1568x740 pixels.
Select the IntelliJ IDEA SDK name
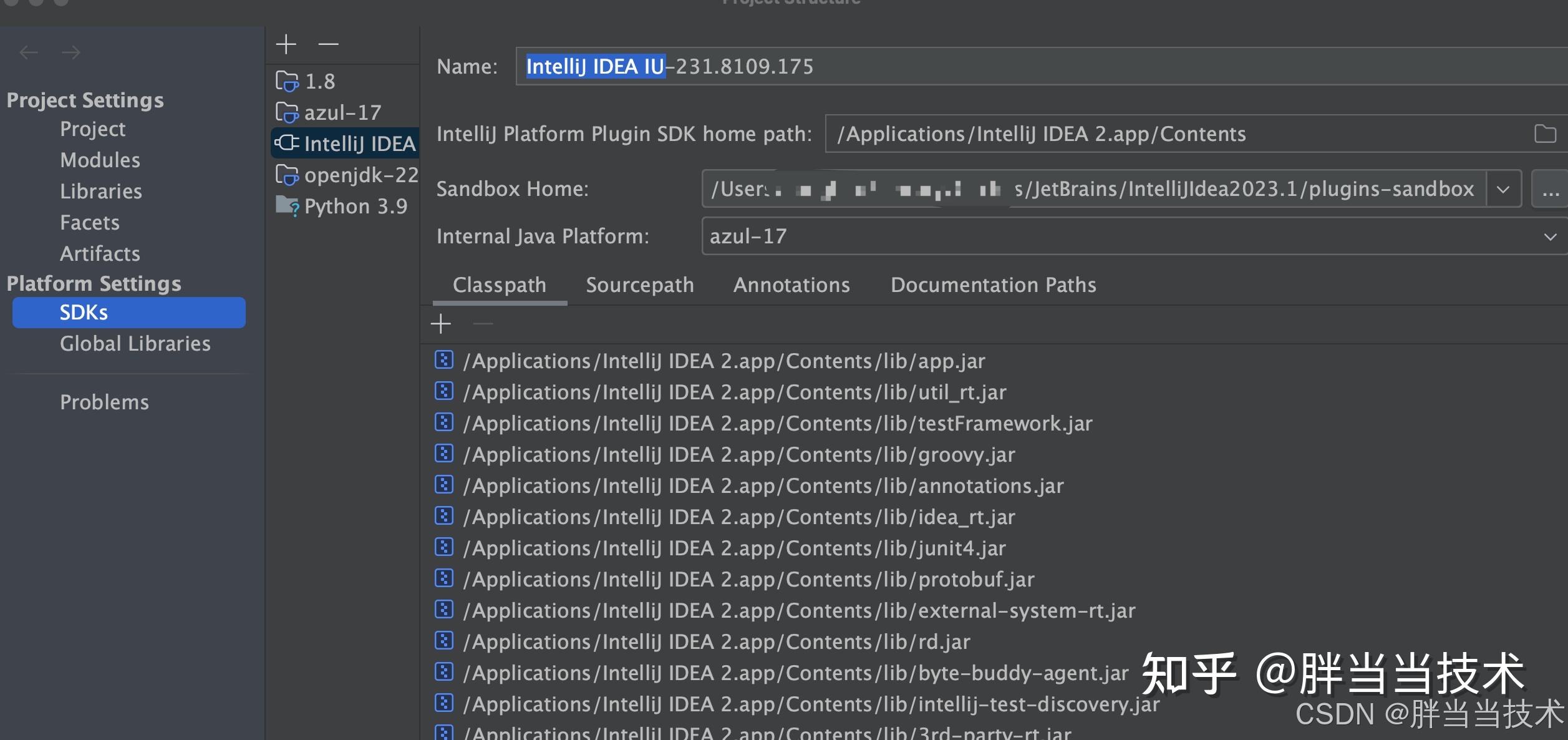(x=361, y=144)
